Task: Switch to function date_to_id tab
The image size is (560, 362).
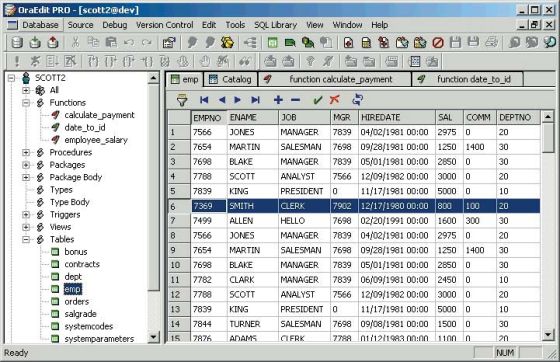Action: click(468, 79)
